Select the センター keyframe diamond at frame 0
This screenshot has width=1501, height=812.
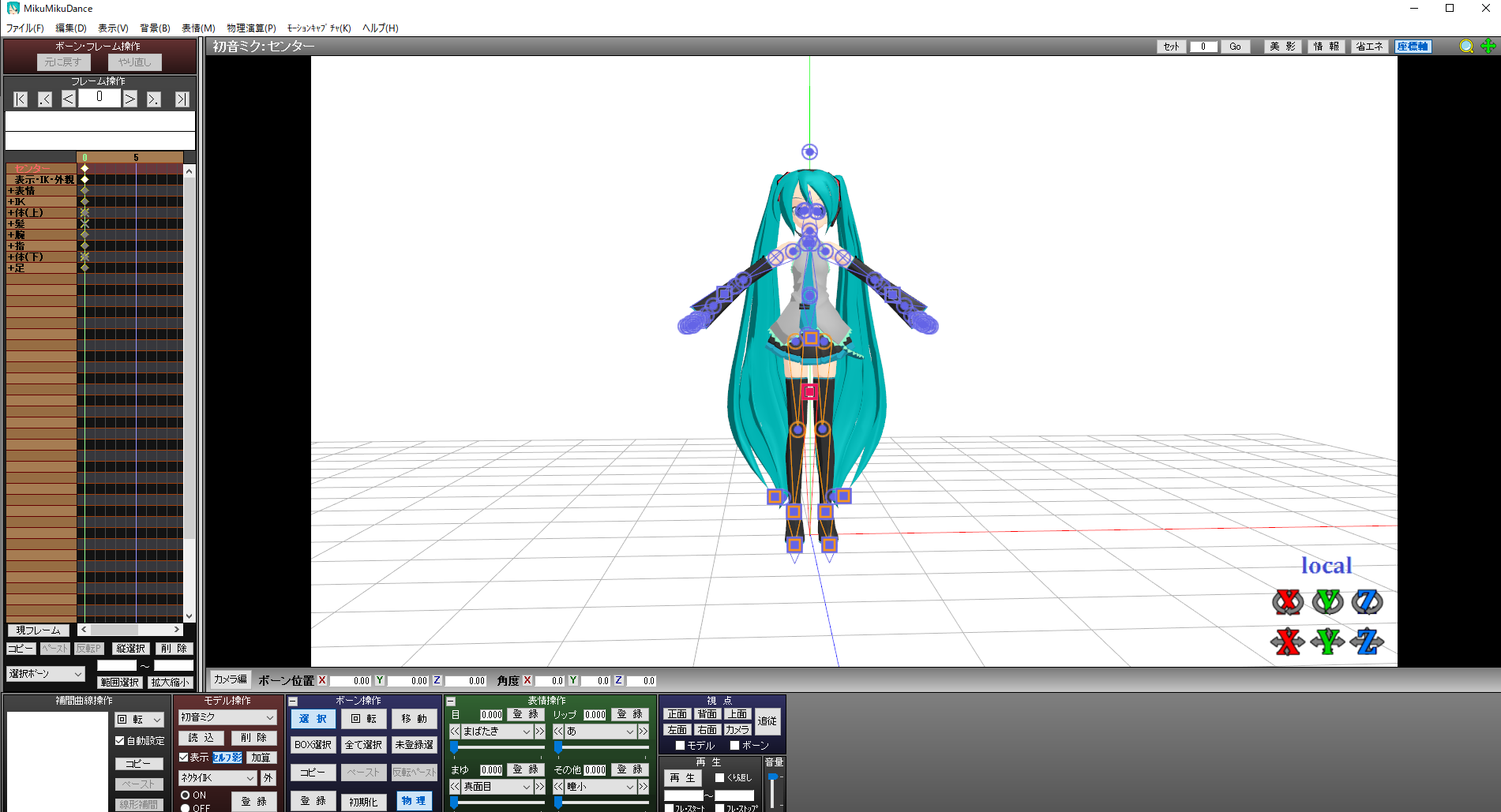[x=84, y=168]
